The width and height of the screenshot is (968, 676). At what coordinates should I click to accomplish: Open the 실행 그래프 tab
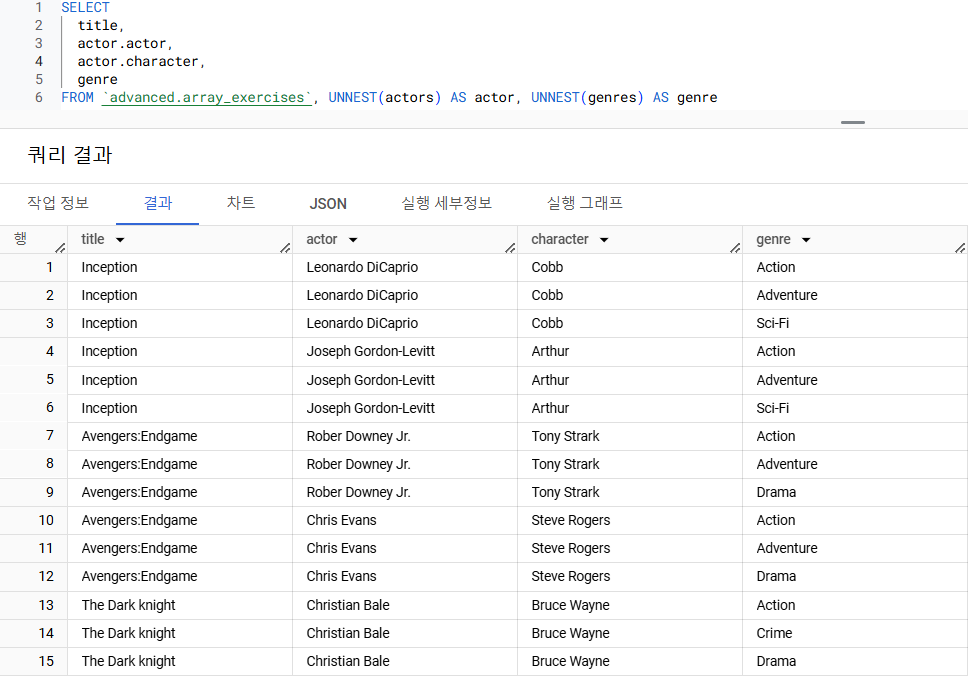(585, 203)
